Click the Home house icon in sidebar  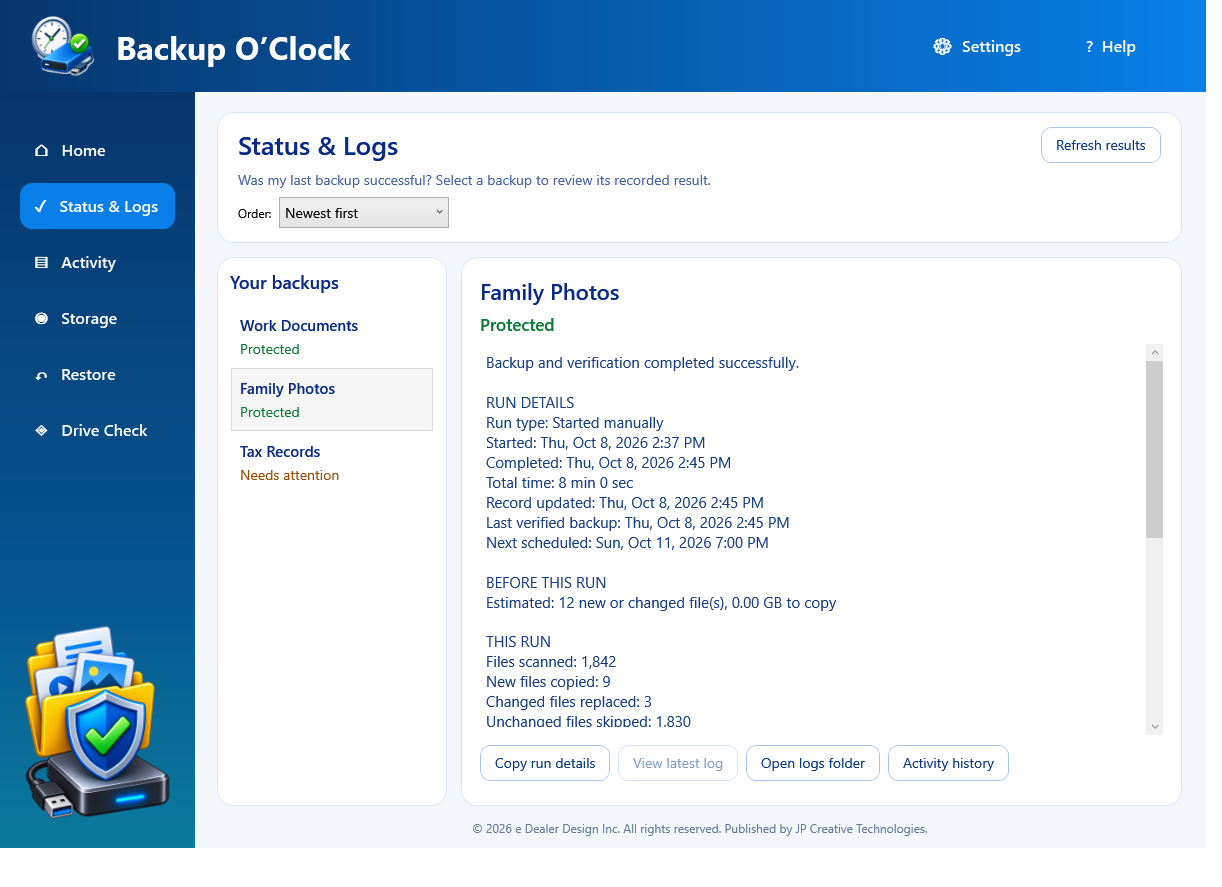(41, 151)
